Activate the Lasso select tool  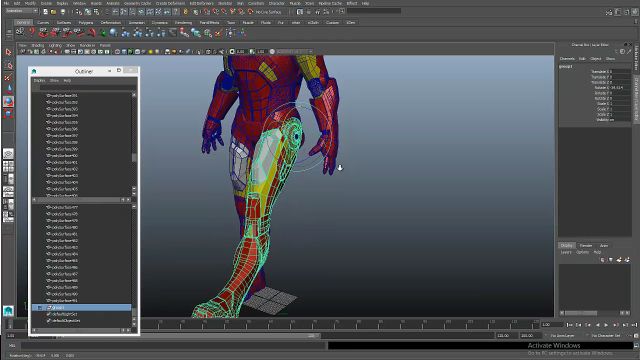pyautogui.click(x=8, y=65)
